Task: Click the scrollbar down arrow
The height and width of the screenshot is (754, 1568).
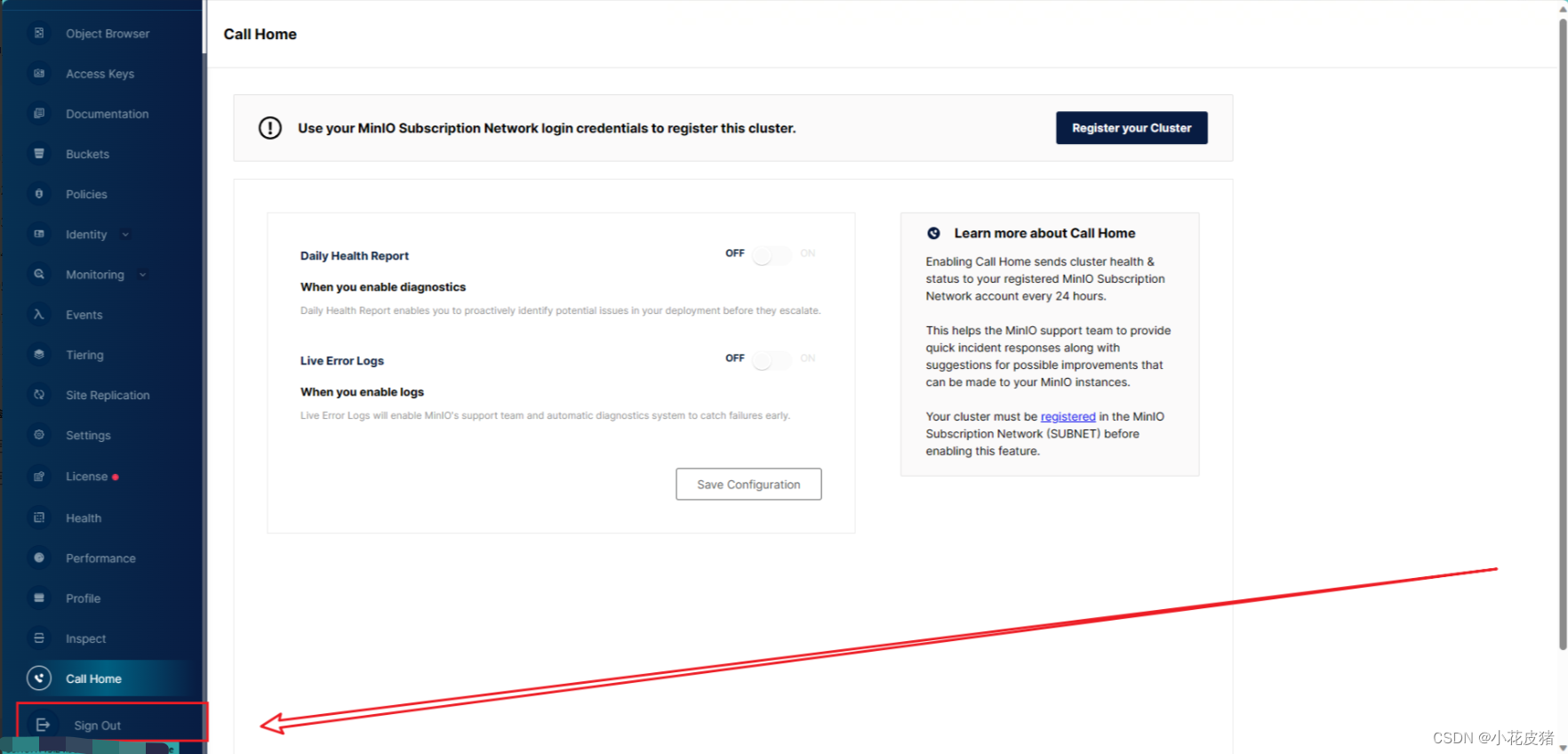Action: 1563,749
